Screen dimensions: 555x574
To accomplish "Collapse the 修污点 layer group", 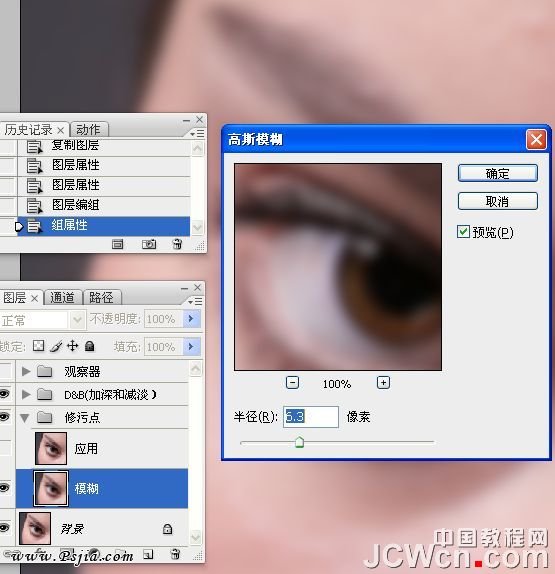I will tap(25, 418).
